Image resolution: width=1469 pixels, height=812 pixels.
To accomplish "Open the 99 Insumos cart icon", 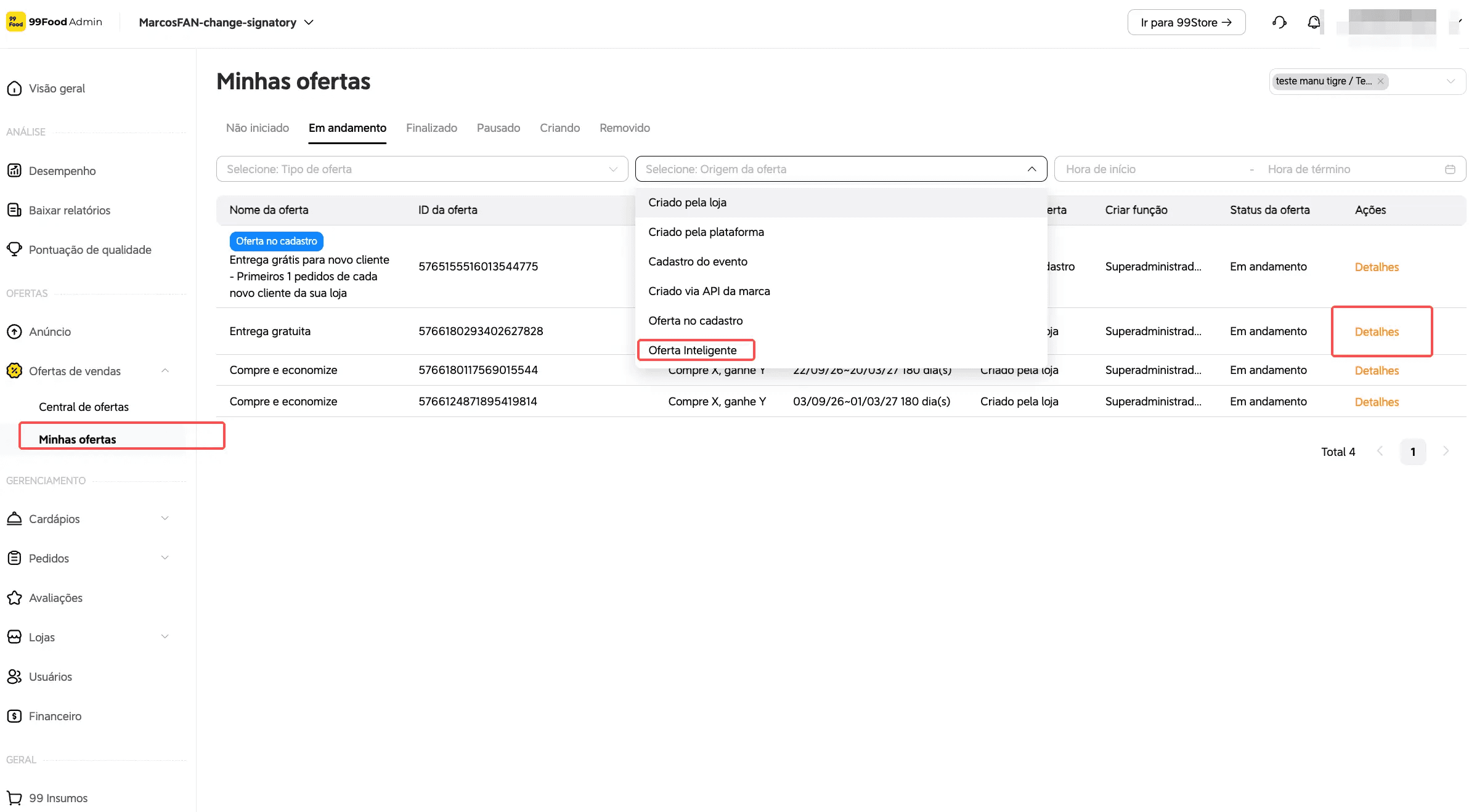I will [14, 798].
